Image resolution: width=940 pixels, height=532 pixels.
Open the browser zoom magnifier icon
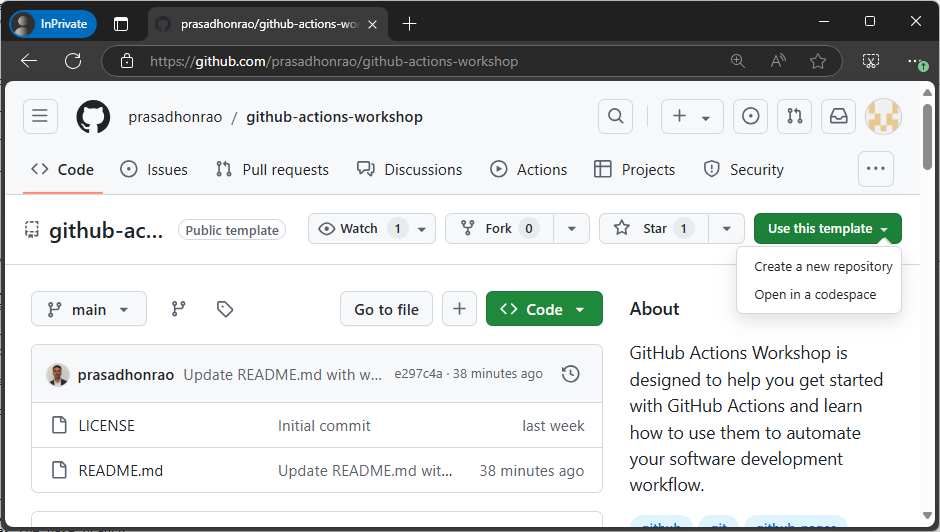737,61
